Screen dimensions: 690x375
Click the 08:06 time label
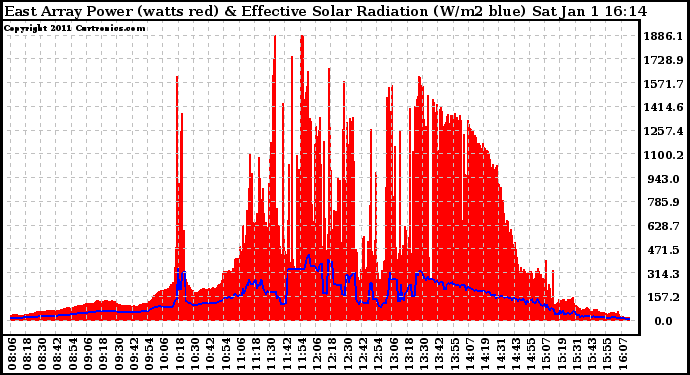[12, 354]
